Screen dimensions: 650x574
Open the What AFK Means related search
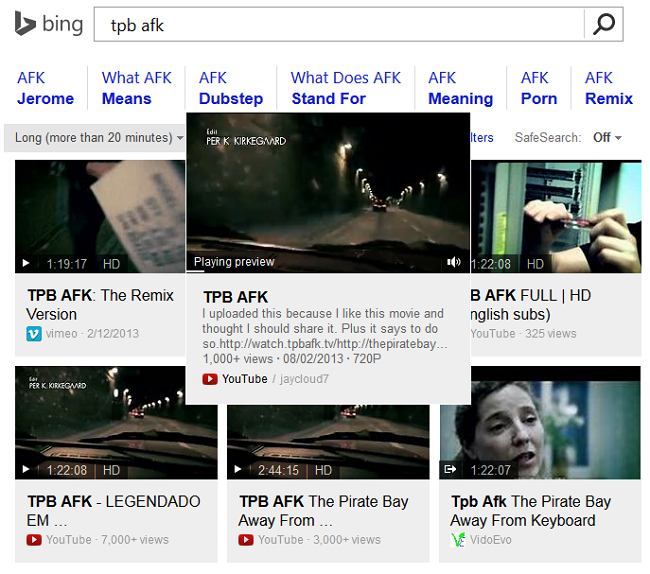tap(136, 88)
